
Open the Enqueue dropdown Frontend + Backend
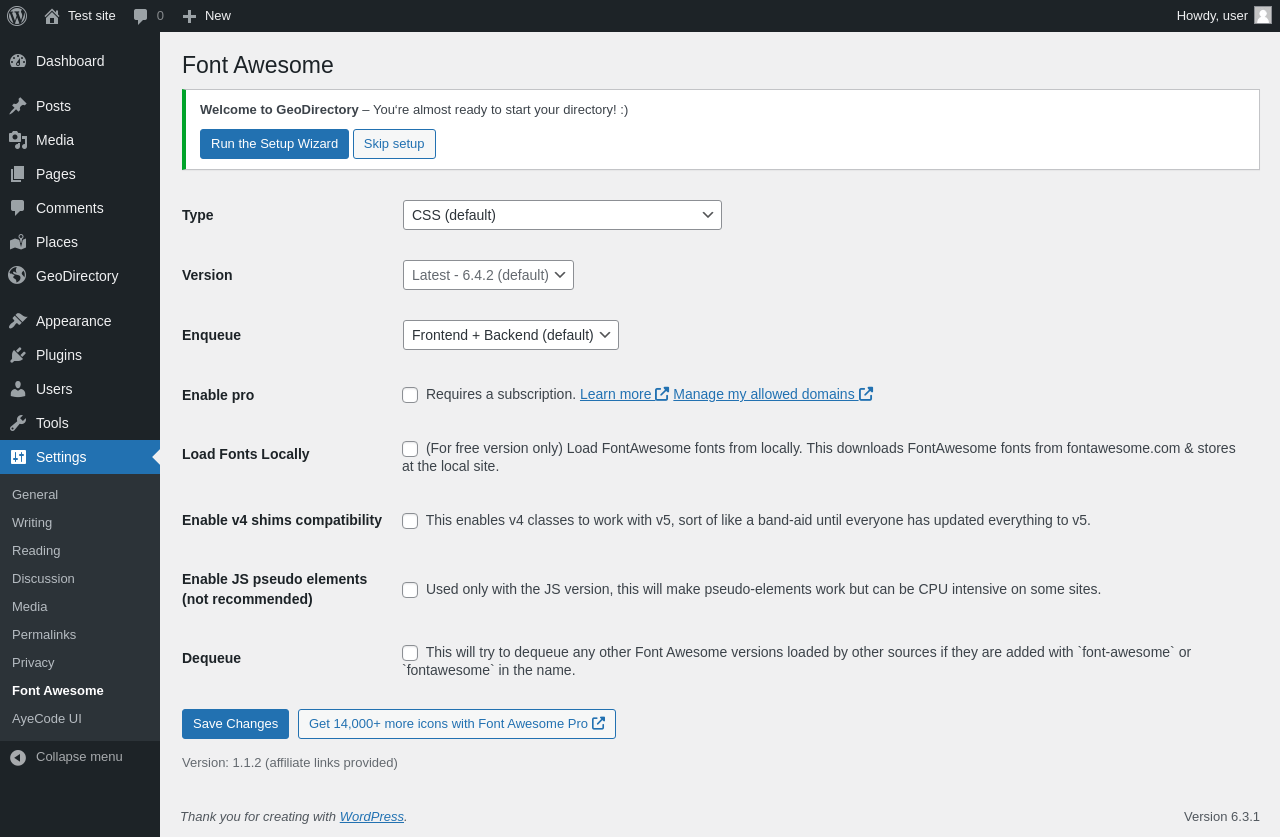tap(511, 335)
